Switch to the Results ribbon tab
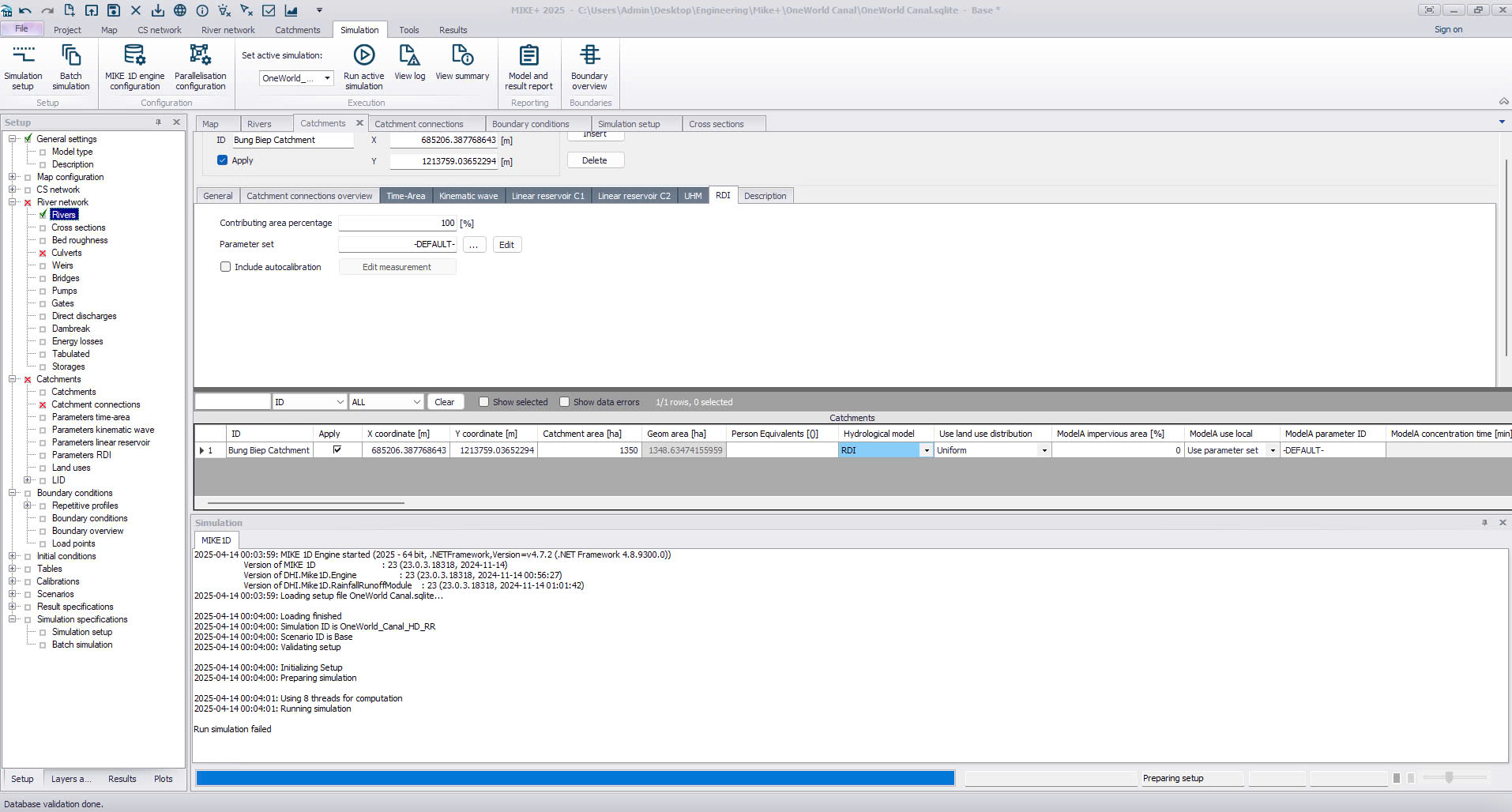1512x812 pixels. [453, 30]
